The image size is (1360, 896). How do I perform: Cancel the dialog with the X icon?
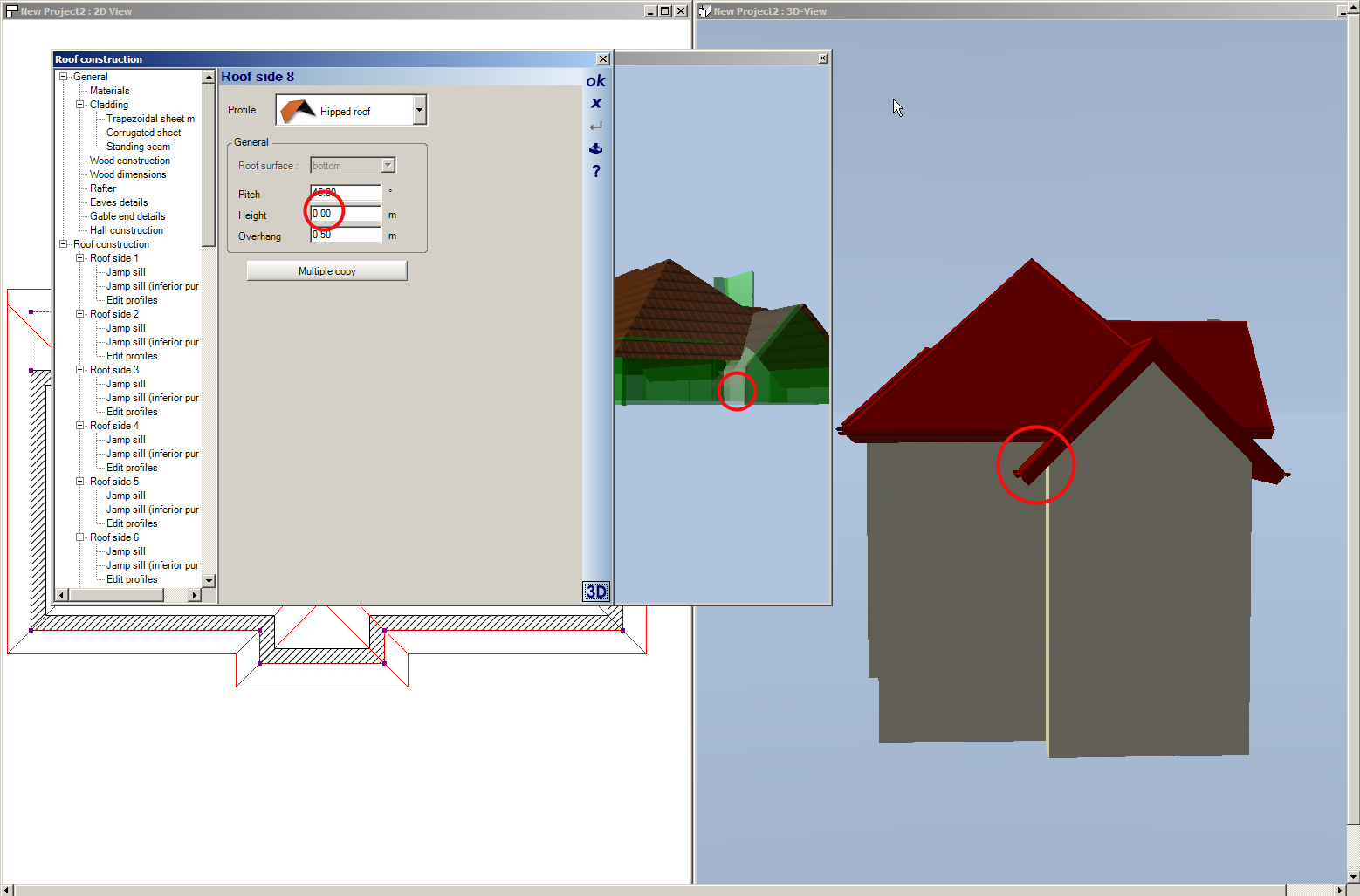tap(596, 103)
